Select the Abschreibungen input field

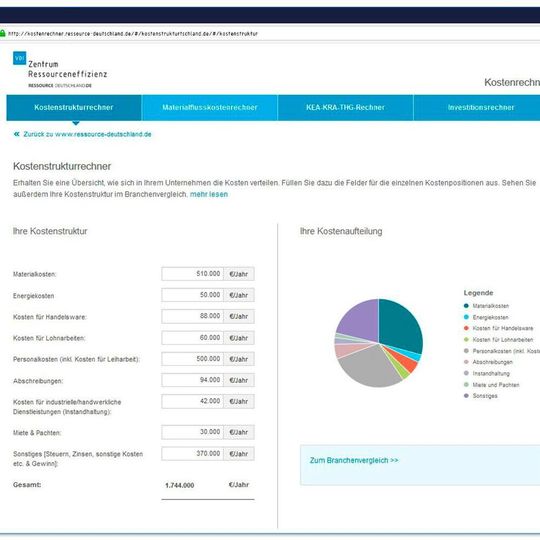193,380
